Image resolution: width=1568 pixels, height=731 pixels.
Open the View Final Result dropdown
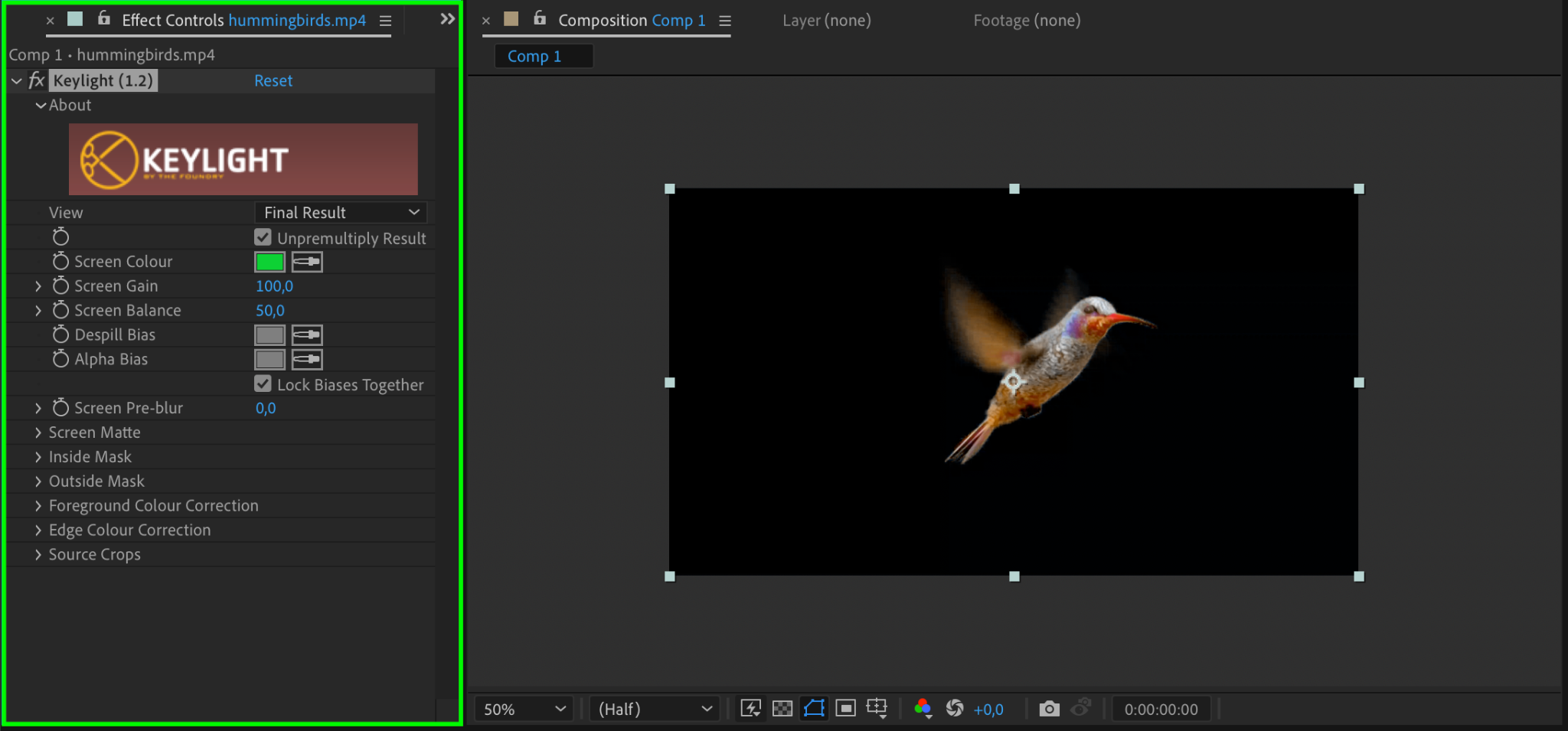341,213
